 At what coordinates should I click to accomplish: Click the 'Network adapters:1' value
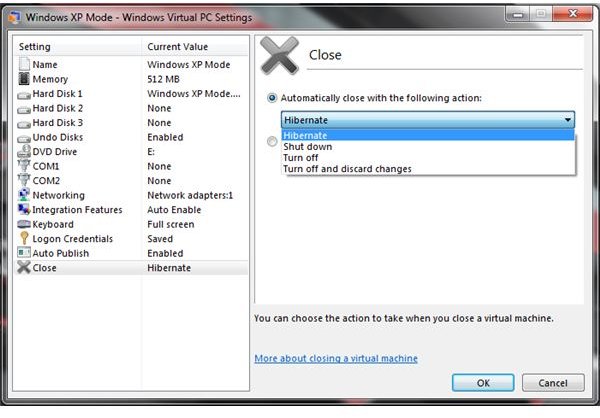190,196
